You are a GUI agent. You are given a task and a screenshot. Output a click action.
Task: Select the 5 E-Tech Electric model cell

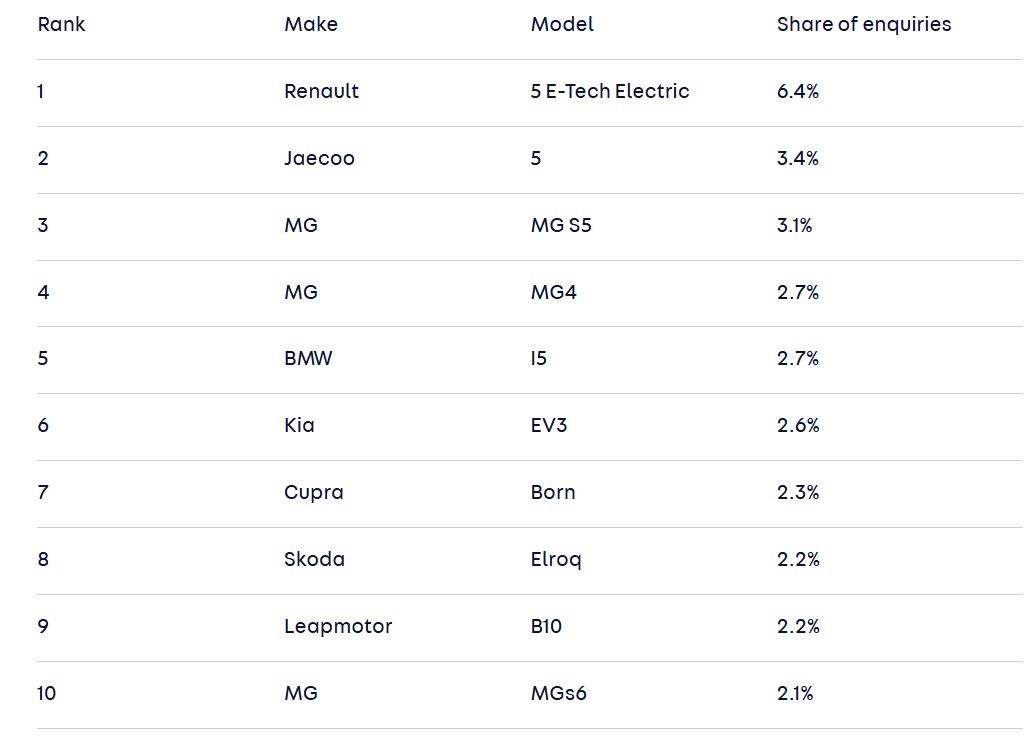pos(610,91)
